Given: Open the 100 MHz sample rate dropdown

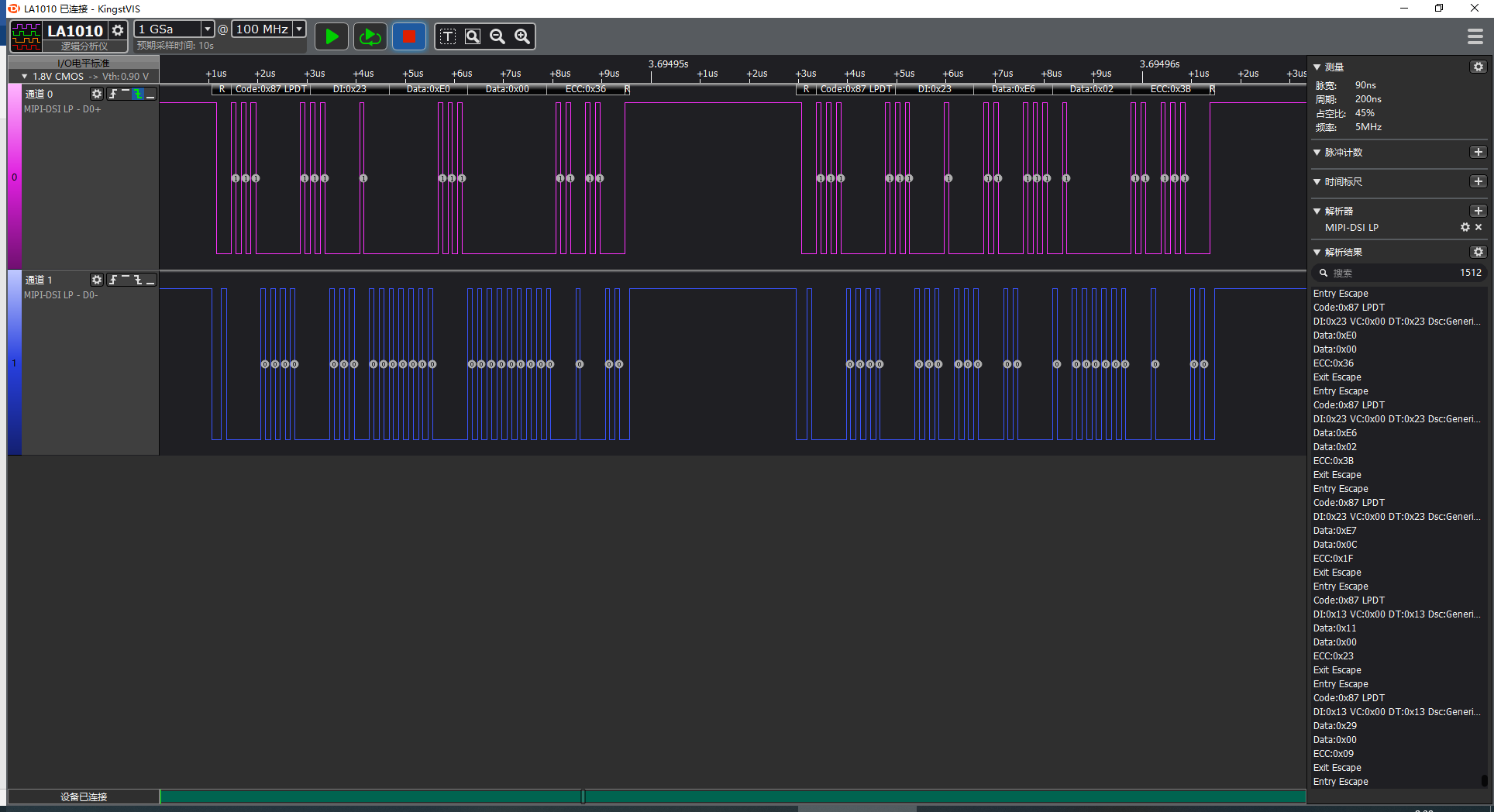Looking at the screenshot, I should pos(299,29).
